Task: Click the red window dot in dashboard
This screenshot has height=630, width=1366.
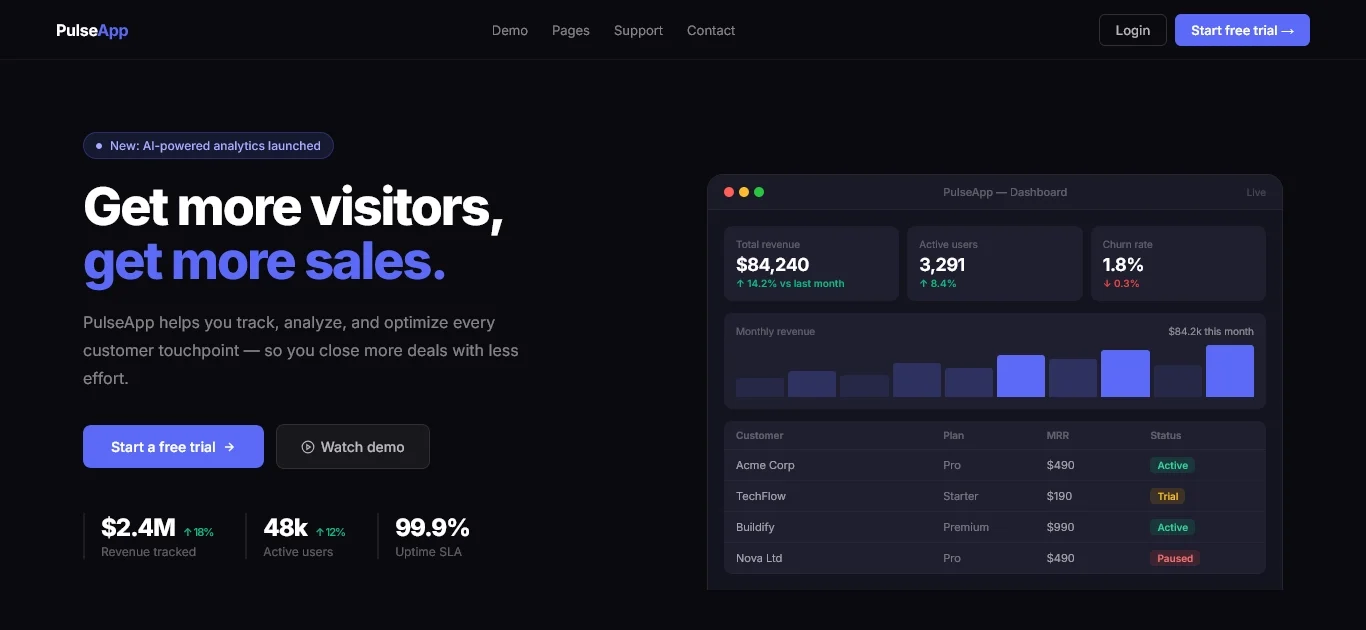Action: (729, 192)
